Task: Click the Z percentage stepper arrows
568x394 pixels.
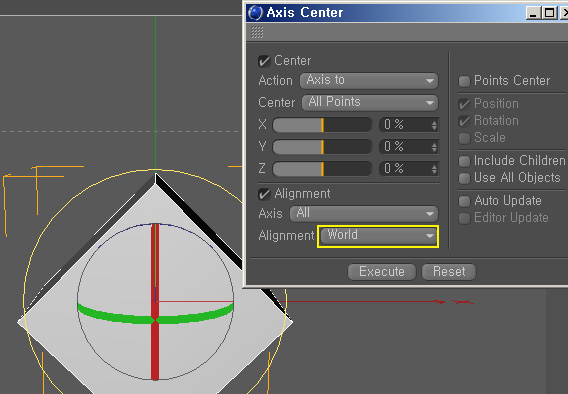Action: pyautogui.click(x=434, y=169)
